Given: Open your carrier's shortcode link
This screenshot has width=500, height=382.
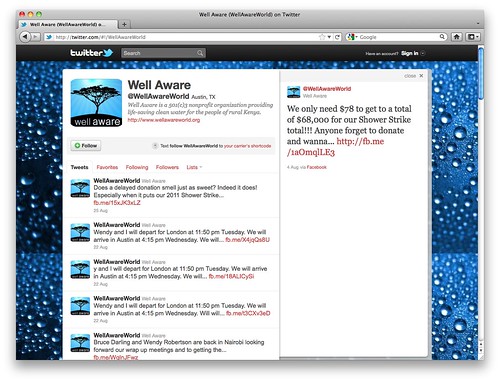Looking at the screenshot, I should 247,146.
